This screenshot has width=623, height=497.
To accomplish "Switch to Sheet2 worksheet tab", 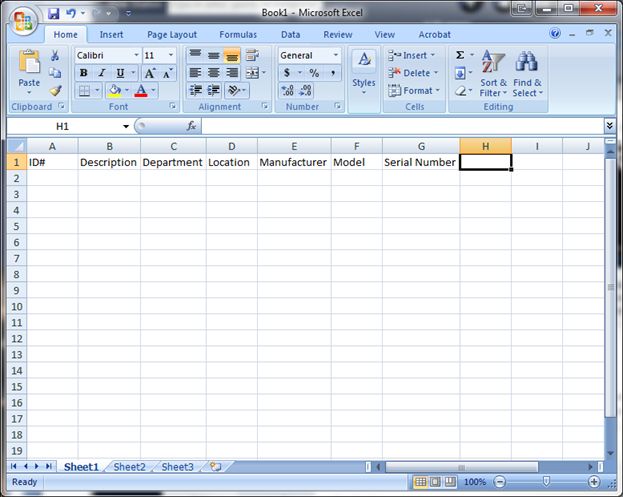I will 130,467.
